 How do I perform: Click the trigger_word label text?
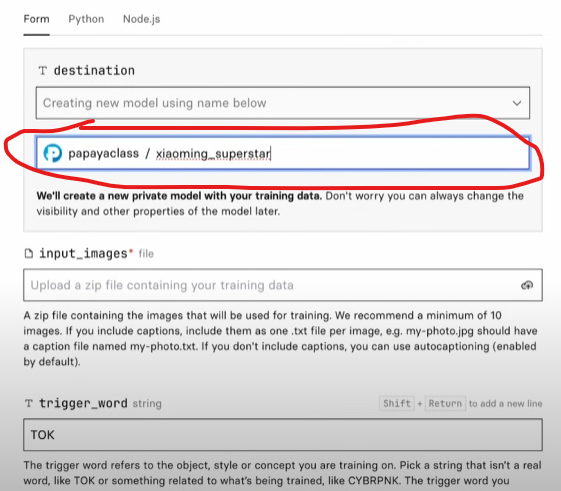[83, 403]
